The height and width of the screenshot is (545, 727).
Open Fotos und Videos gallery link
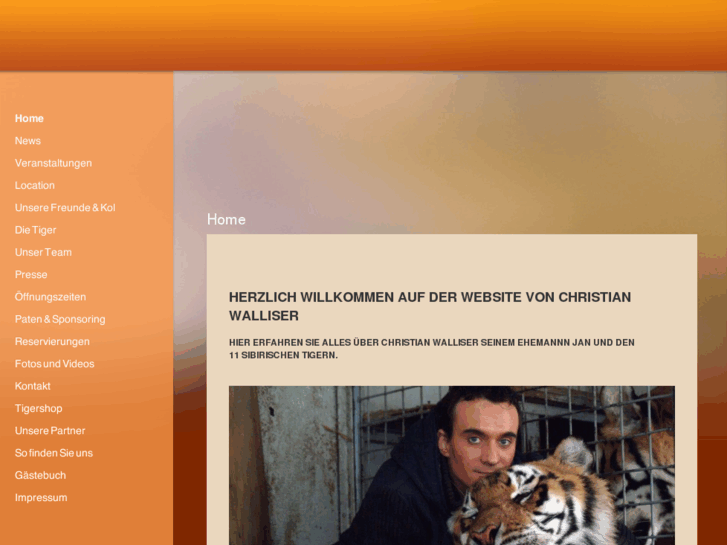tap(55, 364)
